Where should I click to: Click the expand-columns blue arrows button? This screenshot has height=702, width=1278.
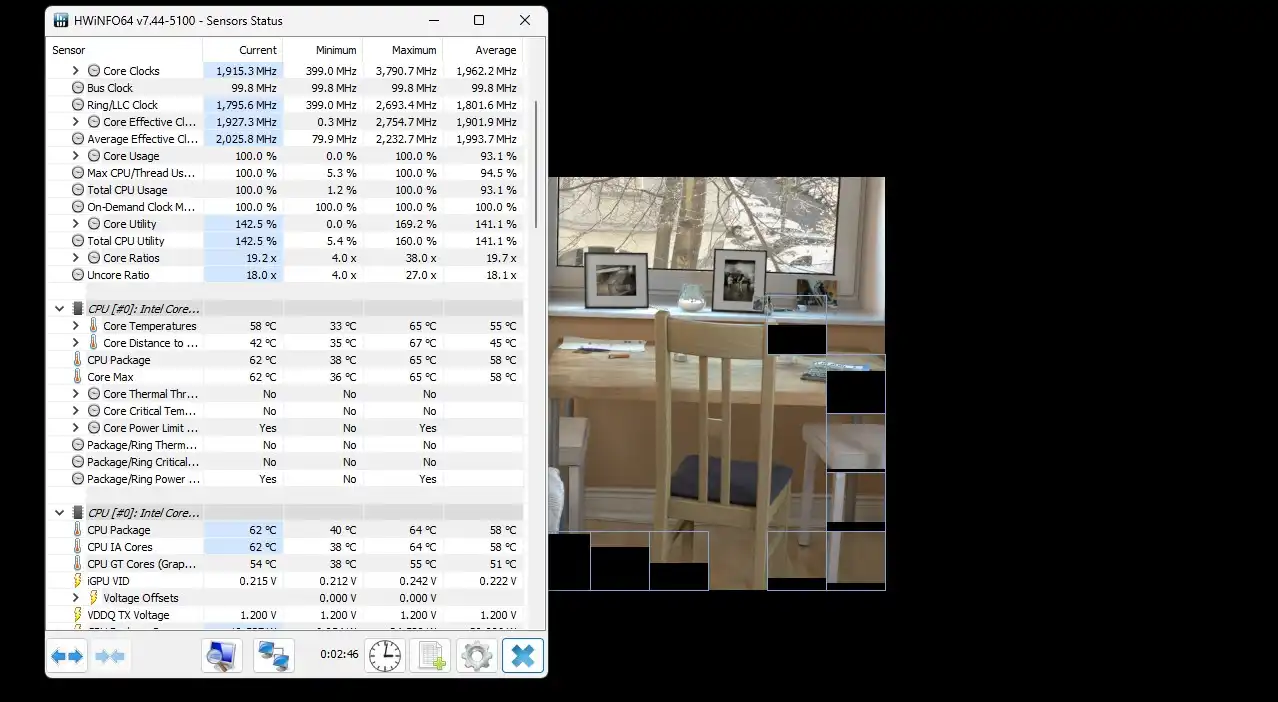67,656
